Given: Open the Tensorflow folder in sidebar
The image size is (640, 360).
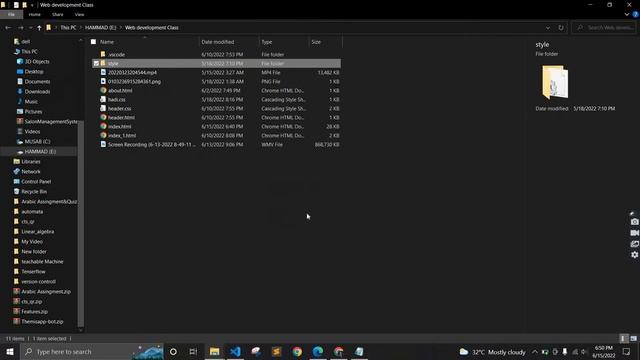Looking at the screenshot, I should (33, 271).
